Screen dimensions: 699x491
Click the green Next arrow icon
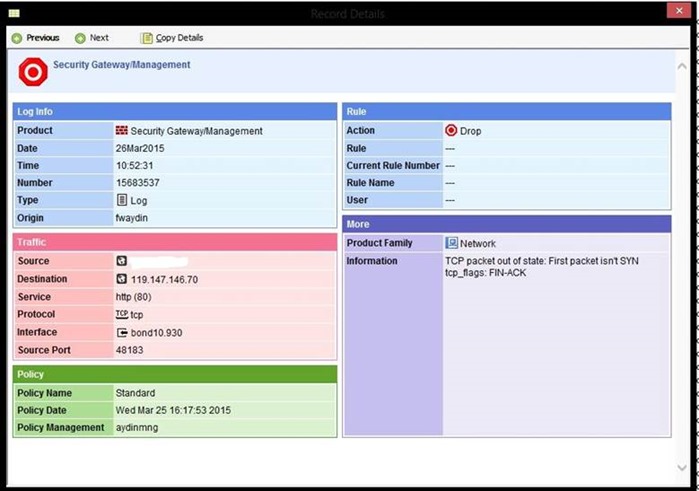(x=80, y=38)
